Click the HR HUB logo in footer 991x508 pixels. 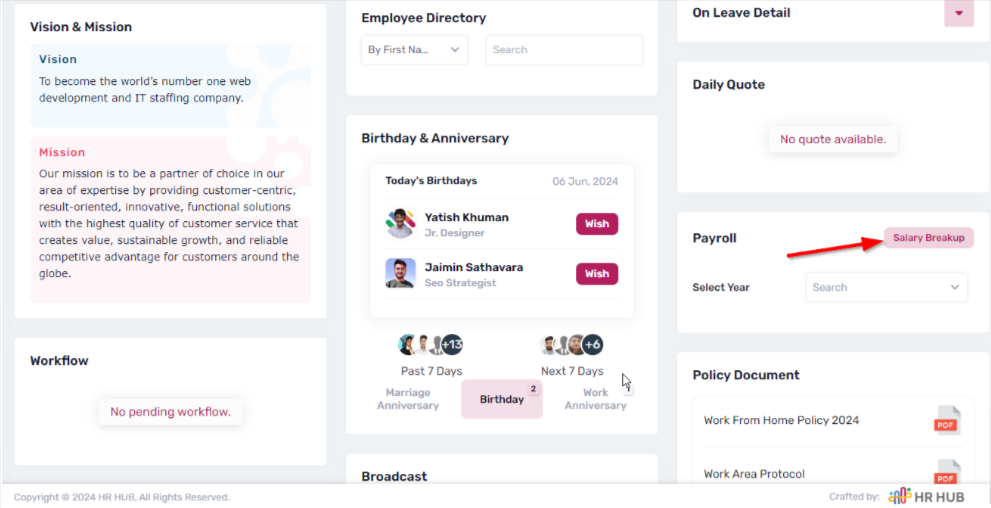926,496
